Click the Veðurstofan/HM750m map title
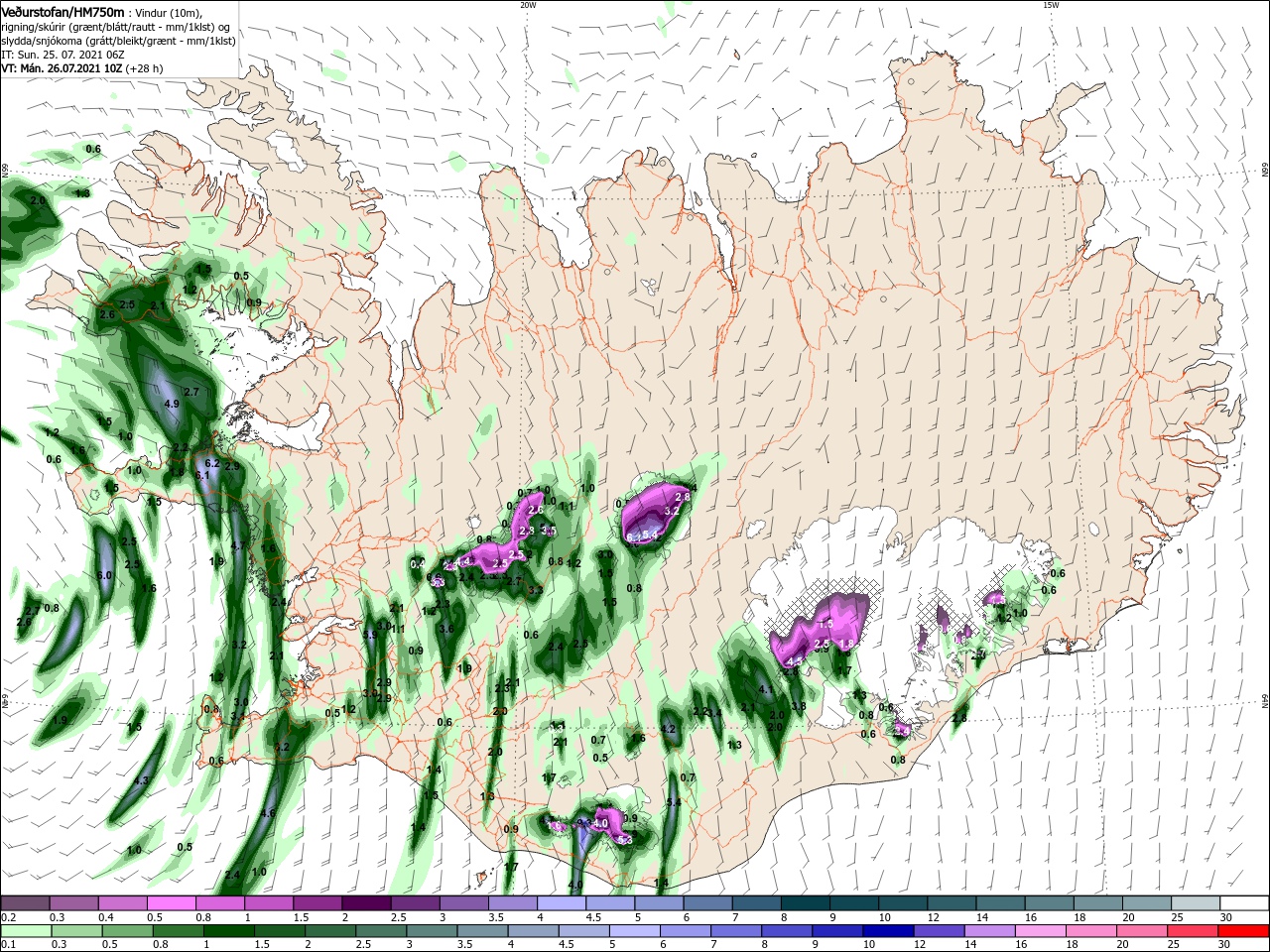This screenshot has height=952, width=1270. [63, 11]
